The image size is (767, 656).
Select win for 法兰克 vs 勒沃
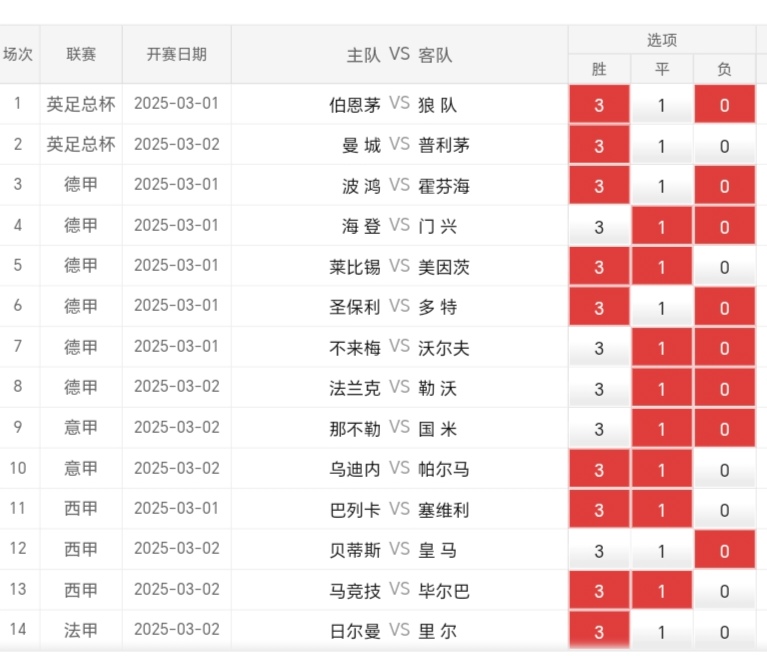tap(599, 388)
